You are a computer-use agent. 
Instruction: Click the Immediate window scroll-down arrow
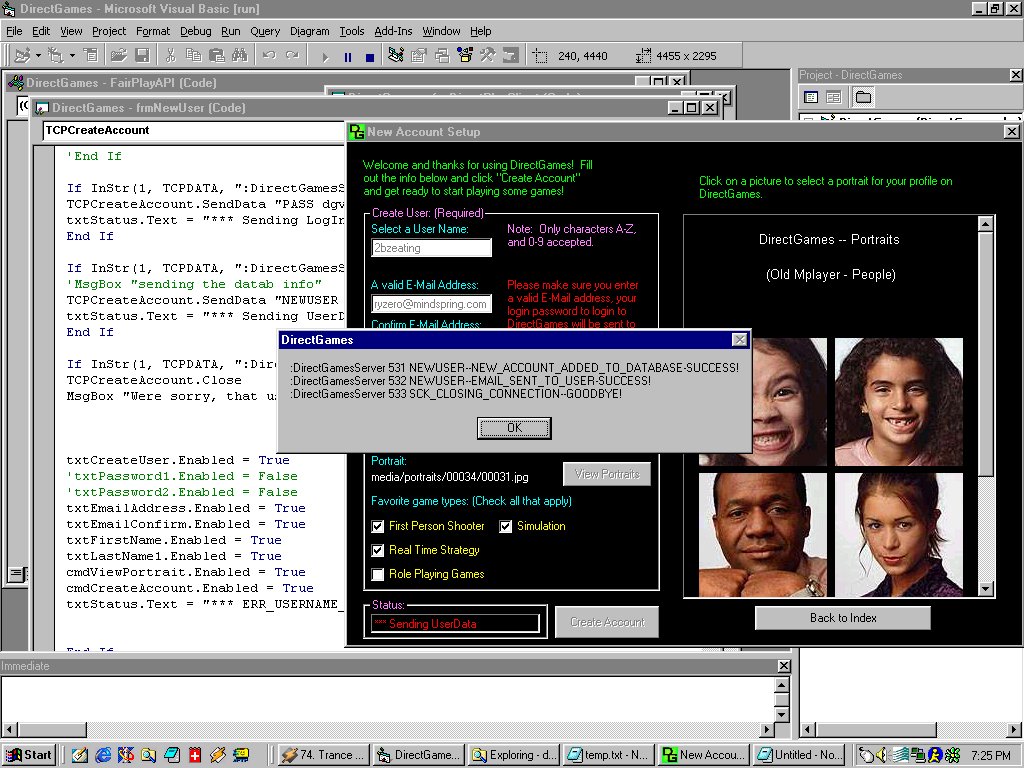click(782, 714)
